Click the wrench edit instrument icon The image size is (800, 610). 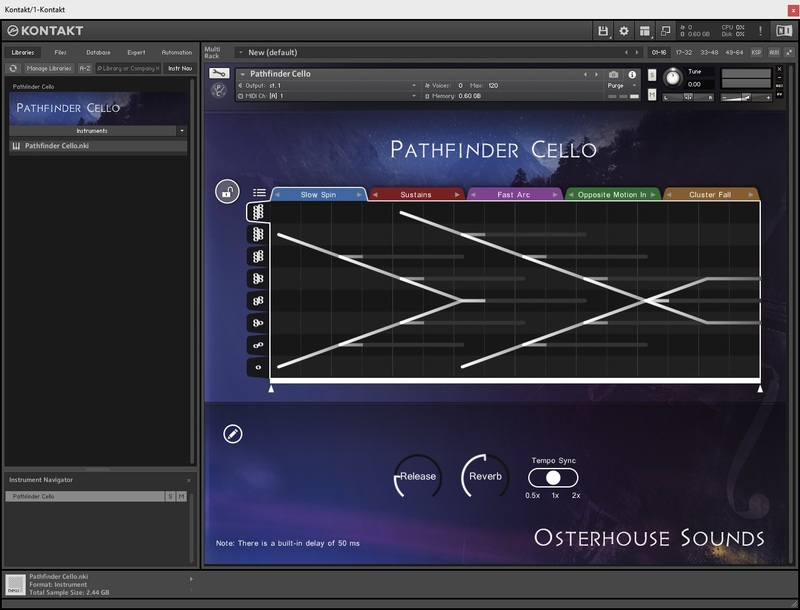click(x=218, y=73)
